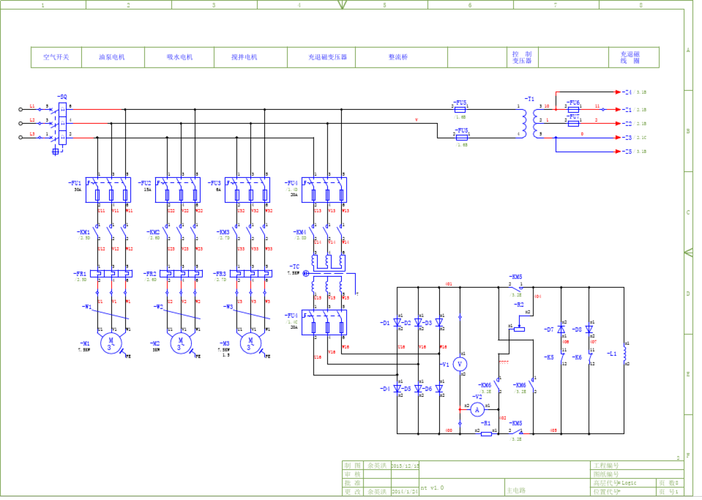Select the -FU6 fuse symbol
Screen dimensions: 702x500
click(x=574, y=110)
